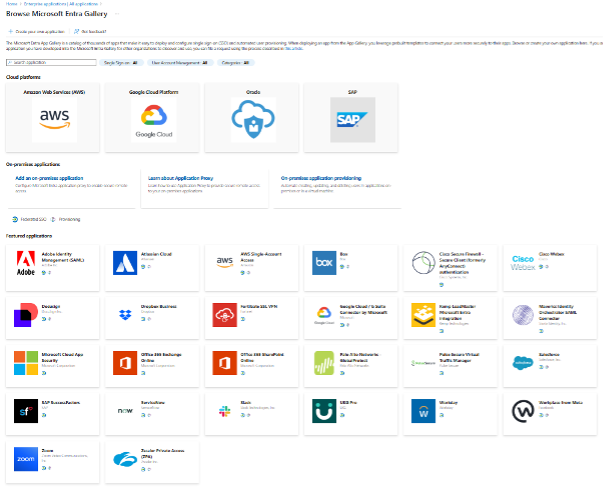Image resolution: width=604 pixels, height=488 pixels.
Task: Click the Microsoft Cloud App Security logo
Action: coord(26,363)
